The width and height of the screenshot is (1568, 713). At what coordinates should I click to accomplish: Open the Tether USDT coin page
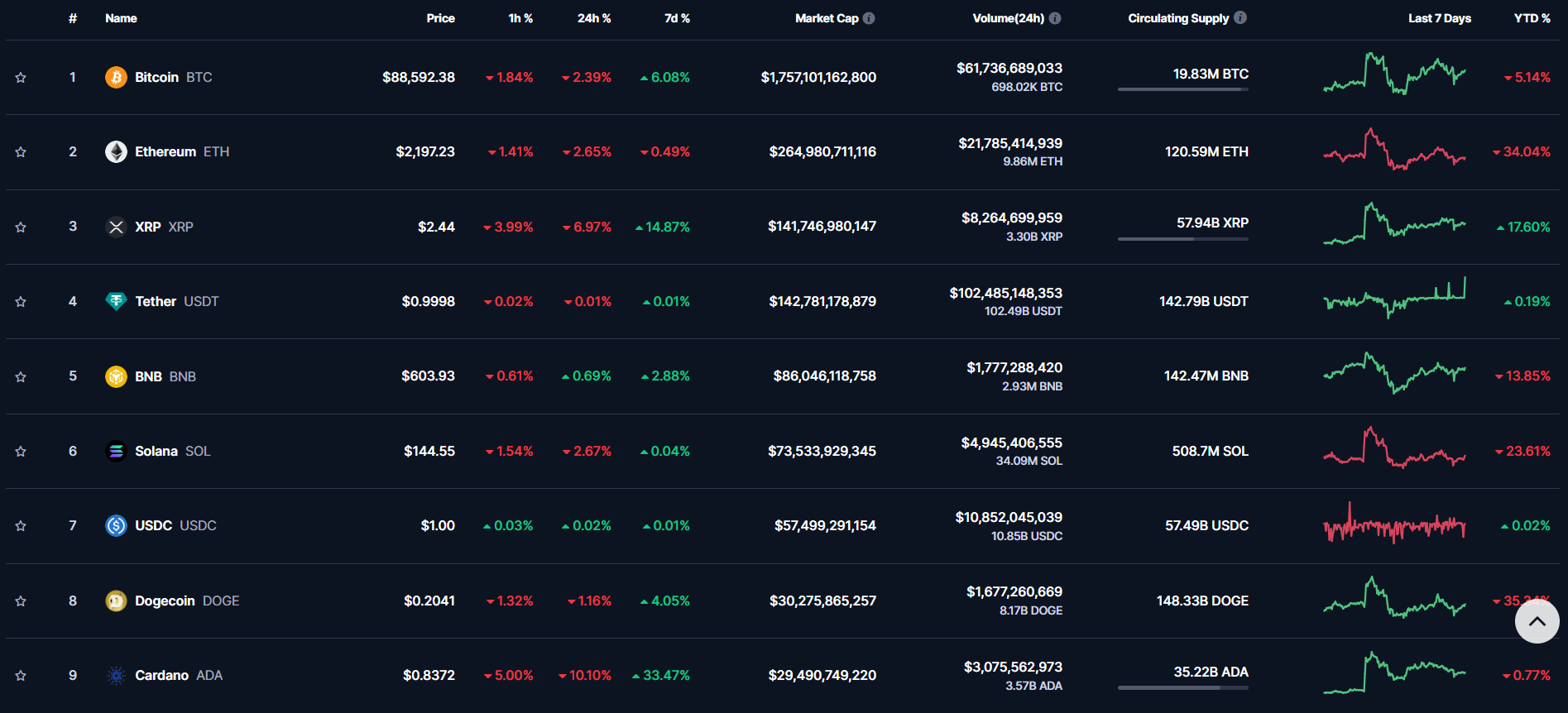[177, 301]
